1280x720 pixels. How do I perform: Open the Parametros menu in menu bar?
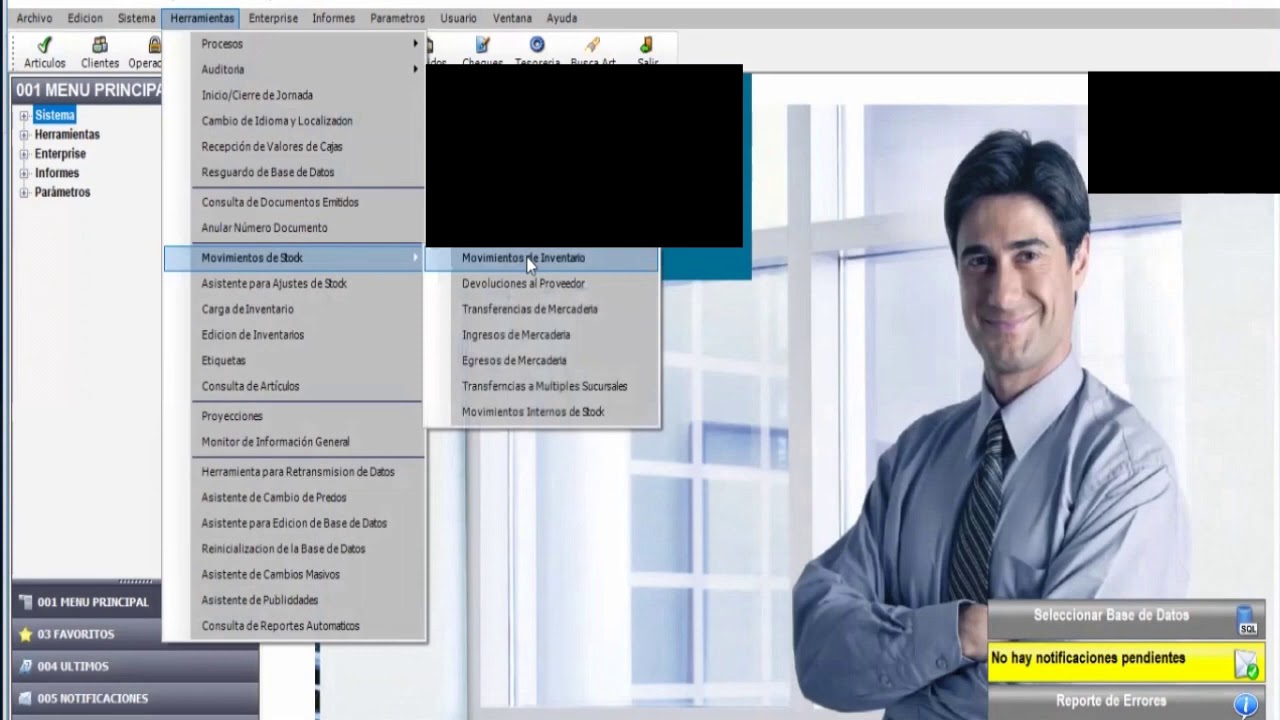click(x=397, y=18)
